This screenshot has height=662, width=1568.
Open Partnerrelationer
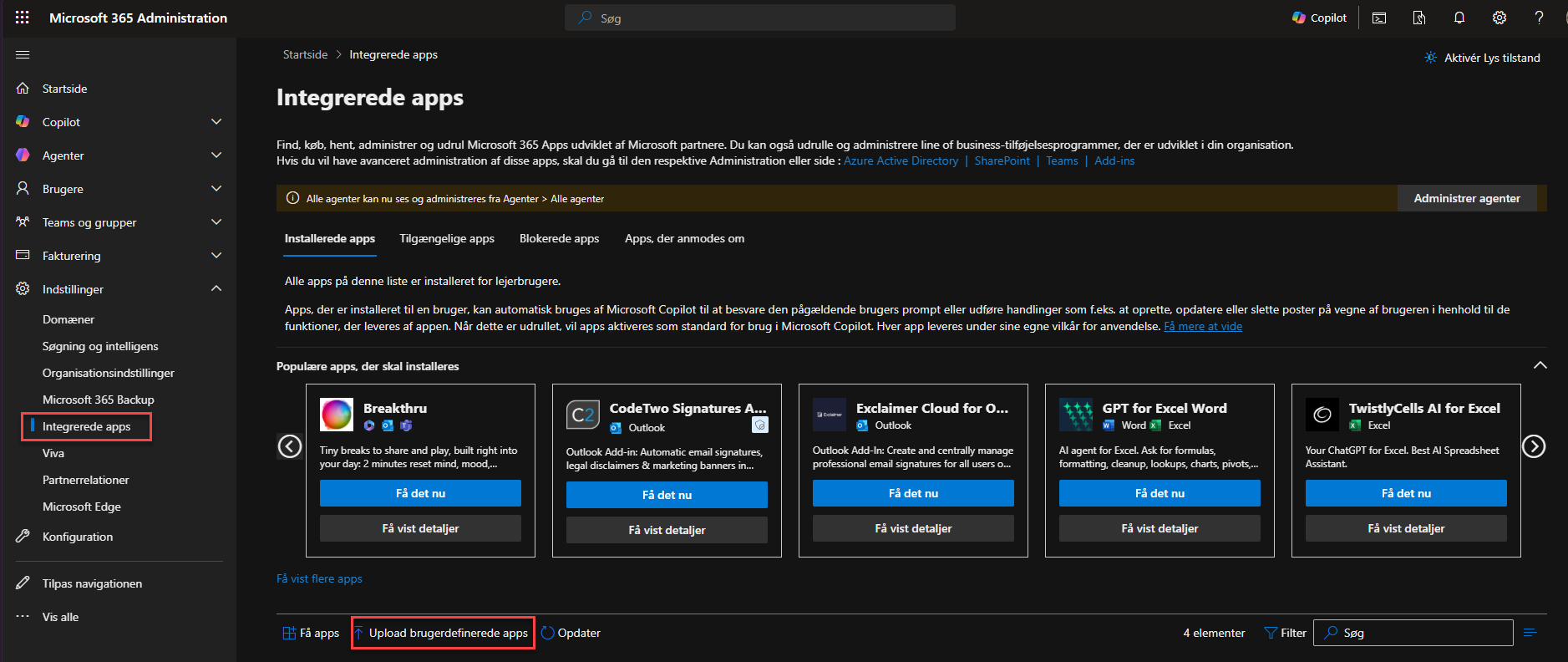tap(86, 480)
